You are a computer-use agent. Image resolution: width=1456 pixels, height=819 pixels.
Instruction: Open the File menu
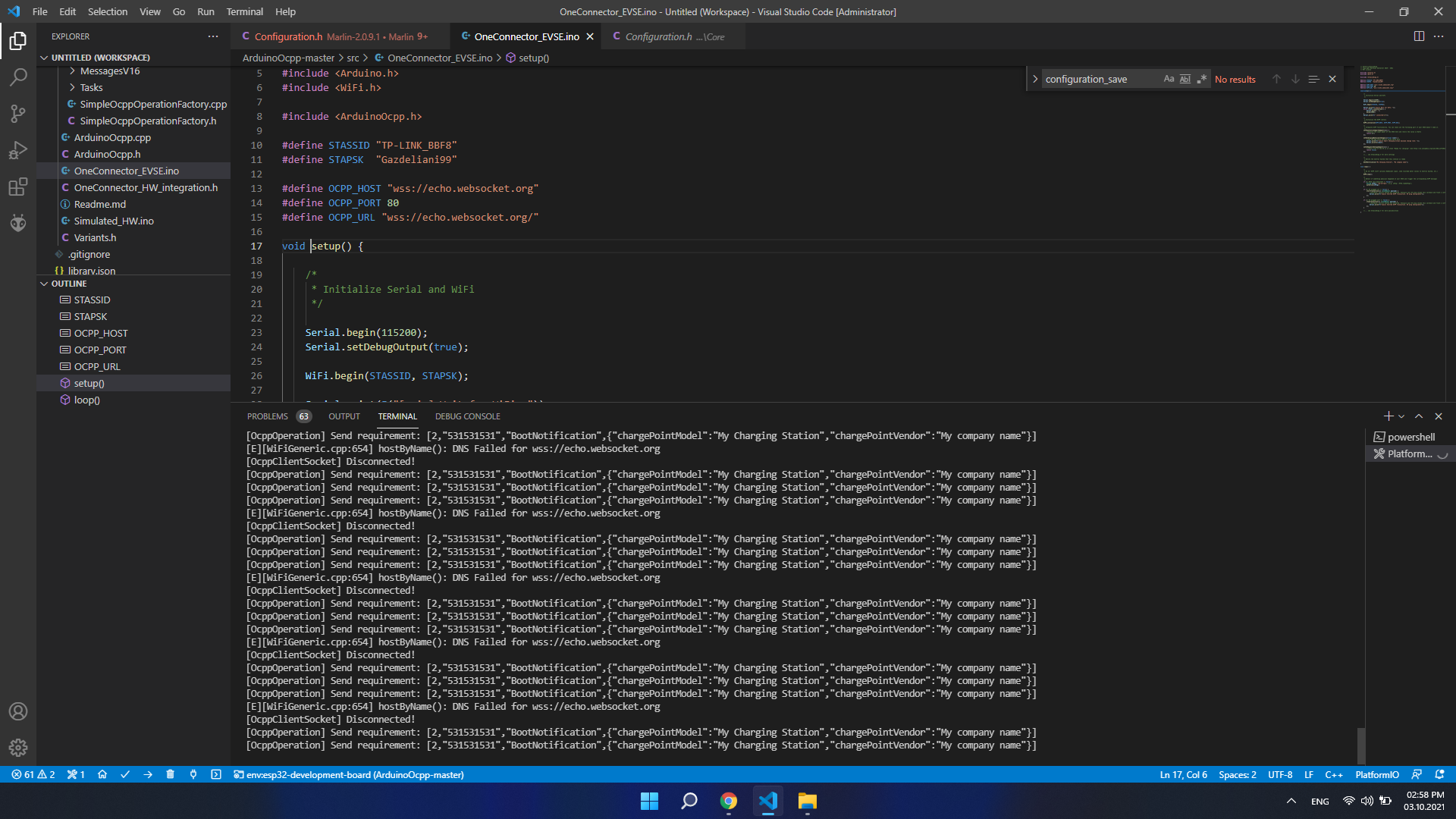click(40, 11)
